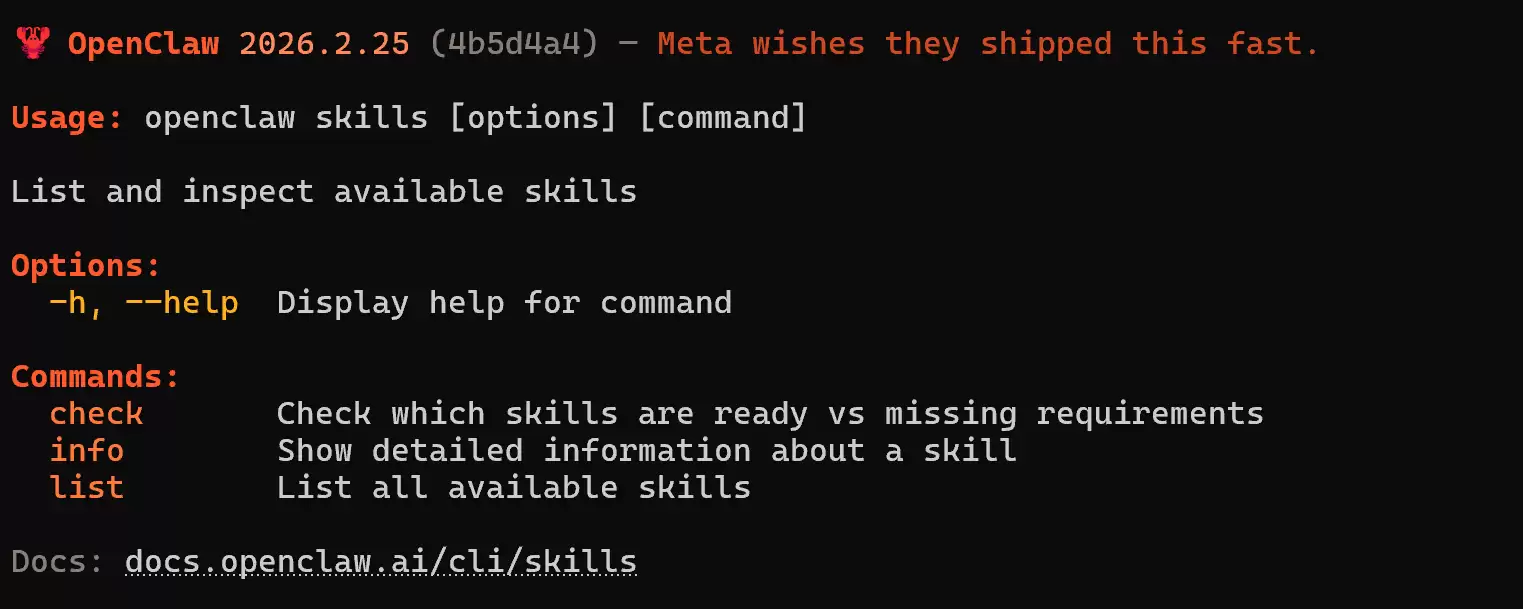Click the '--help' option flag
Image resolution: width=1523 pixels, height=609 pixels.
coord(182,302)
